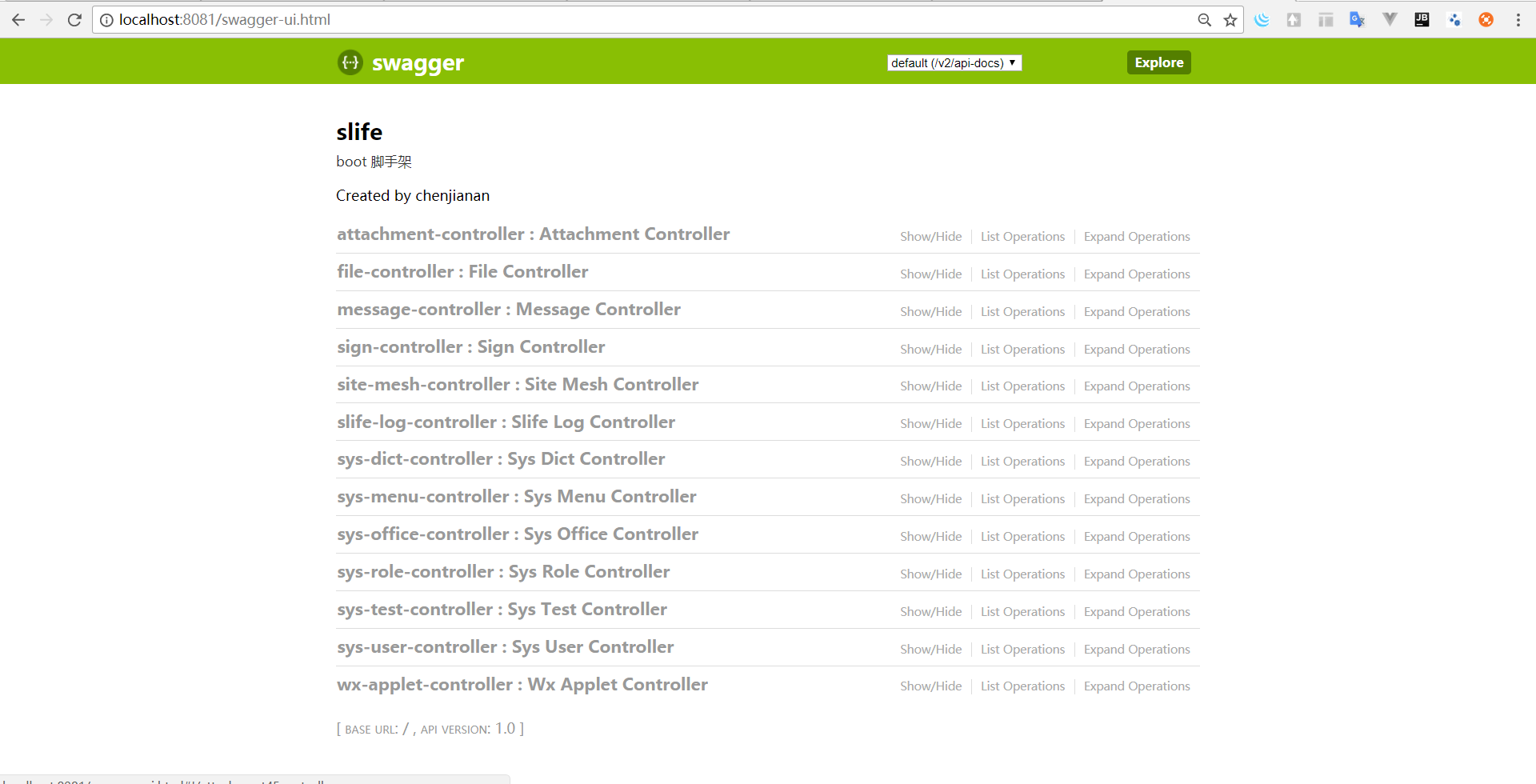Open sys-user-controller heading
This screenshot has width=1536, height=784.
pyautogui.click(x=505, y=647)
